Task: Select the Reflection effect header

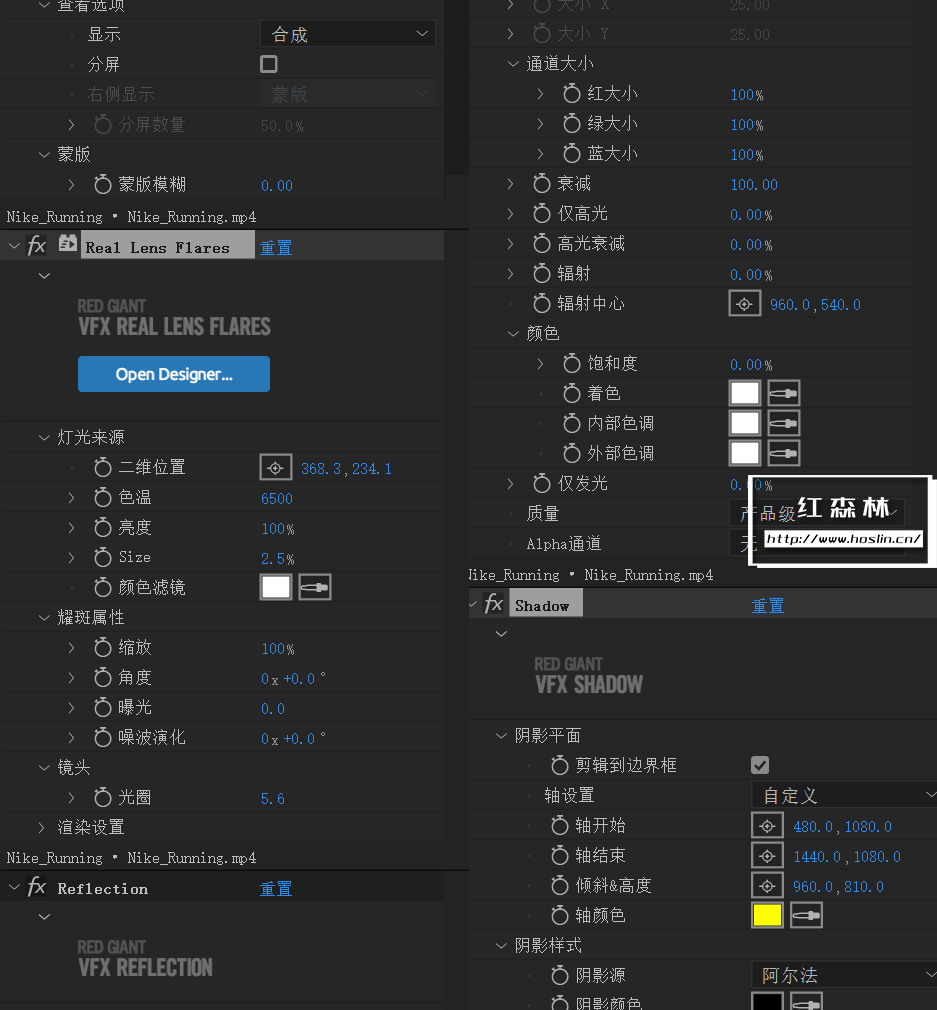Action: (102, 888)
